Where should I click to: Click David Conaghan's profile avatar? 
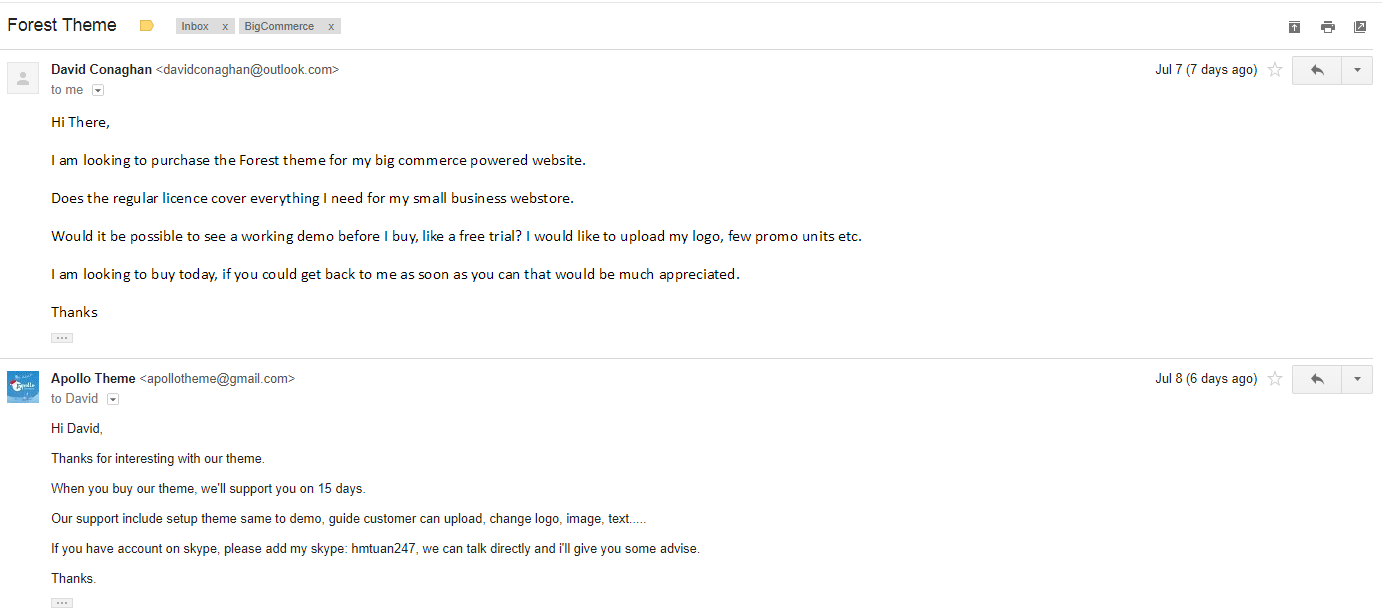tap(23, 78)
